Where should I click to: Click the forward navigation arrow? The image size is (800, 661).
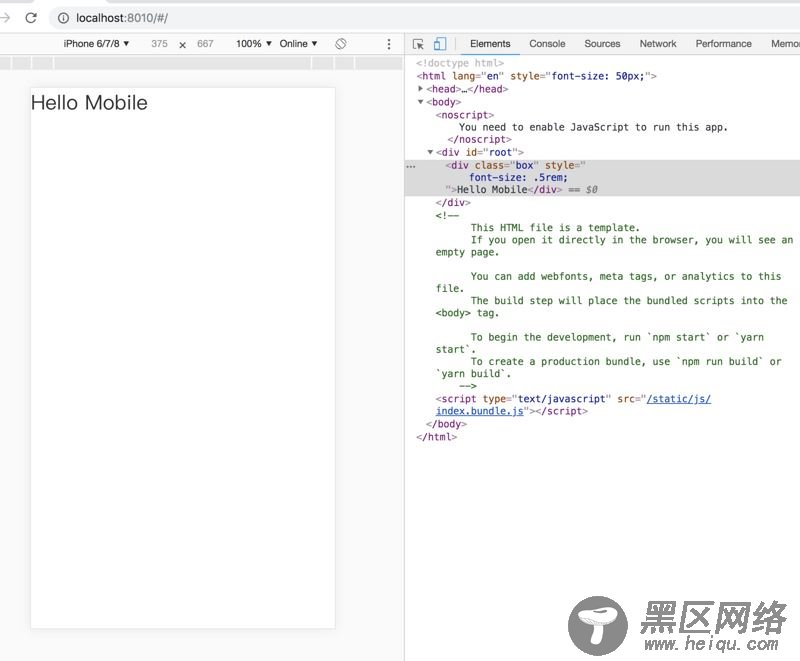[5, 18]
